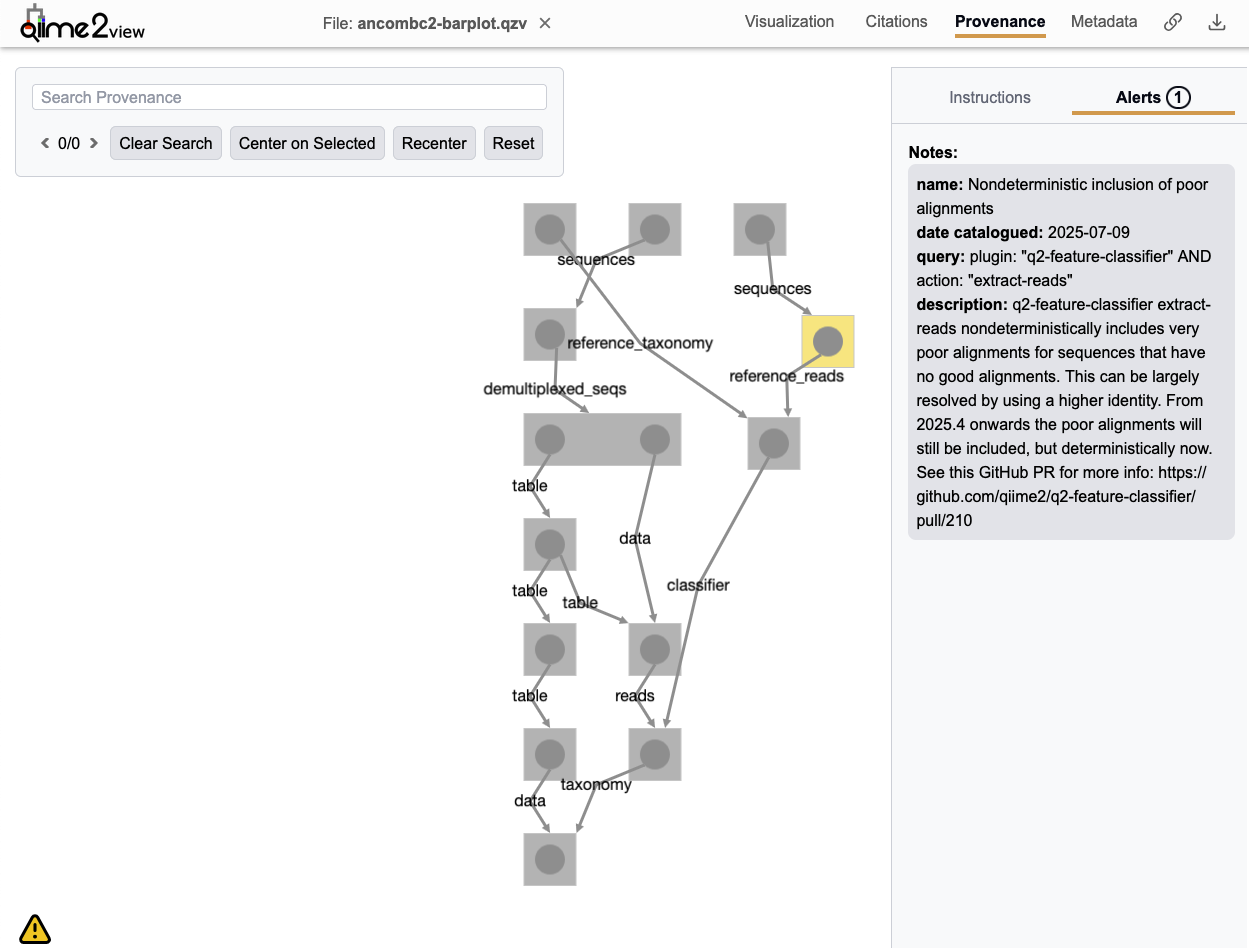Close the ancombc2-barplot.qzv file
The image size is (1249, 948).
[545, 23]
